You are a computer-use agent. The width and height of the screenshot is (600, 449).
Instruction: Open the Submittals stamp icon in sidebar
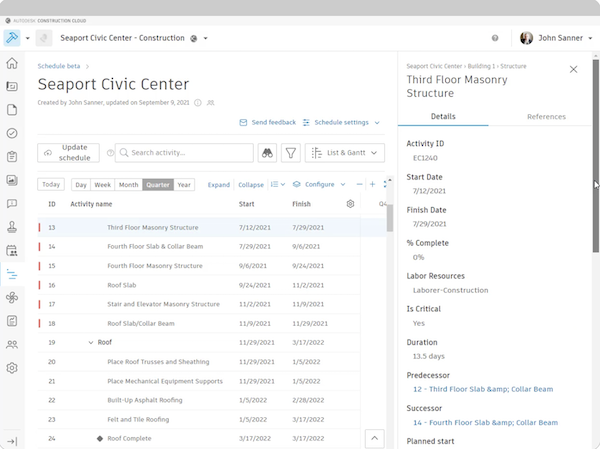click(x=12, y=227)
